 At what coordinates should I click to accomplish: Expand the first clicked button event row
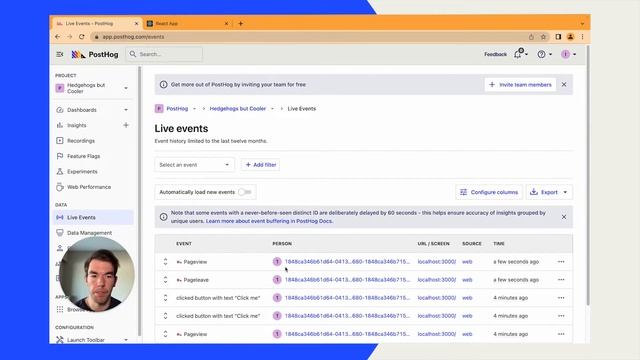[x=165, y=298]
